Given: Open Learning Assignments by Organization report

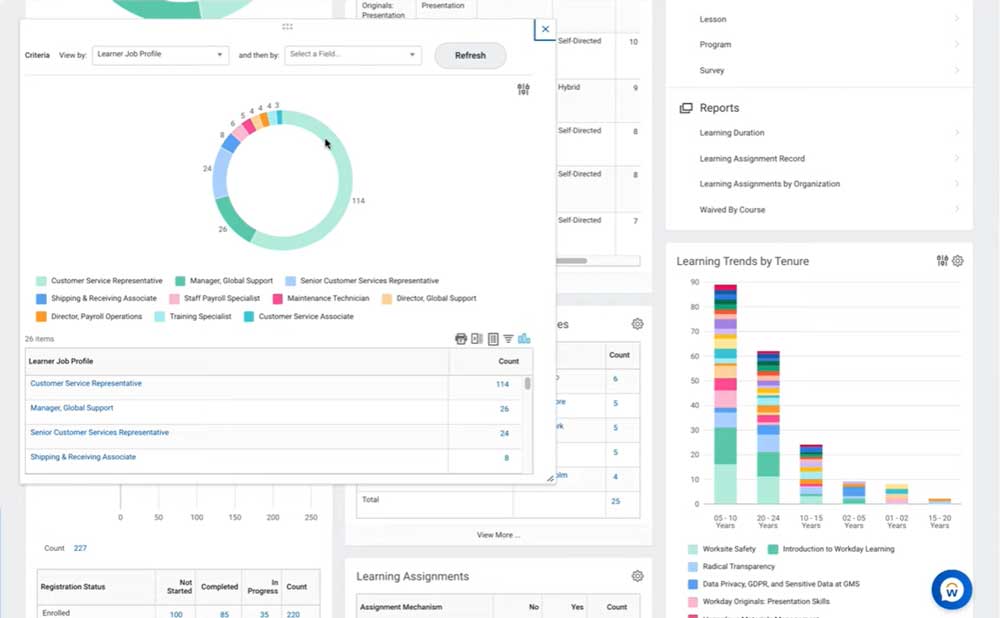Looking at the screenshot, I should coord(769,184).
